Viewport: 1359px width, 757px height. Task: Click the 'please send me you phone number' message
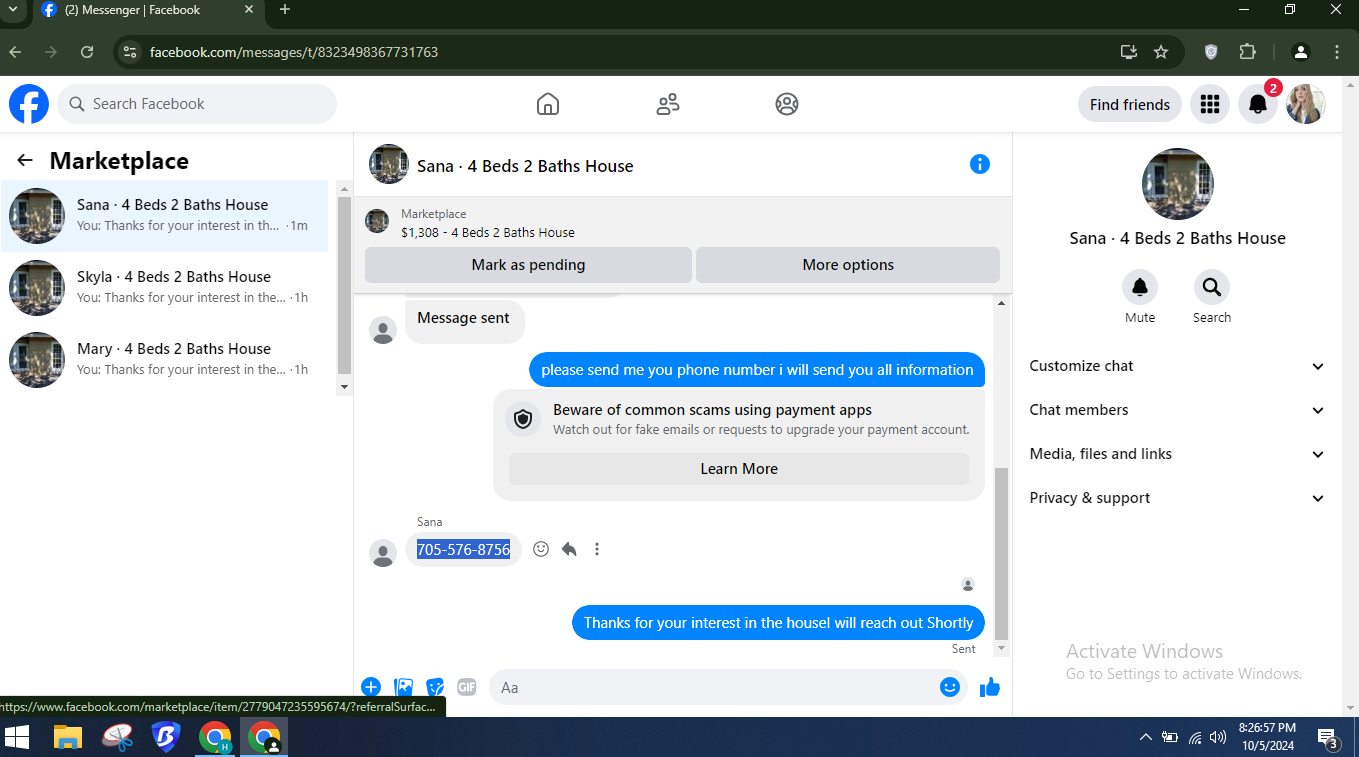tap(757, 370)
